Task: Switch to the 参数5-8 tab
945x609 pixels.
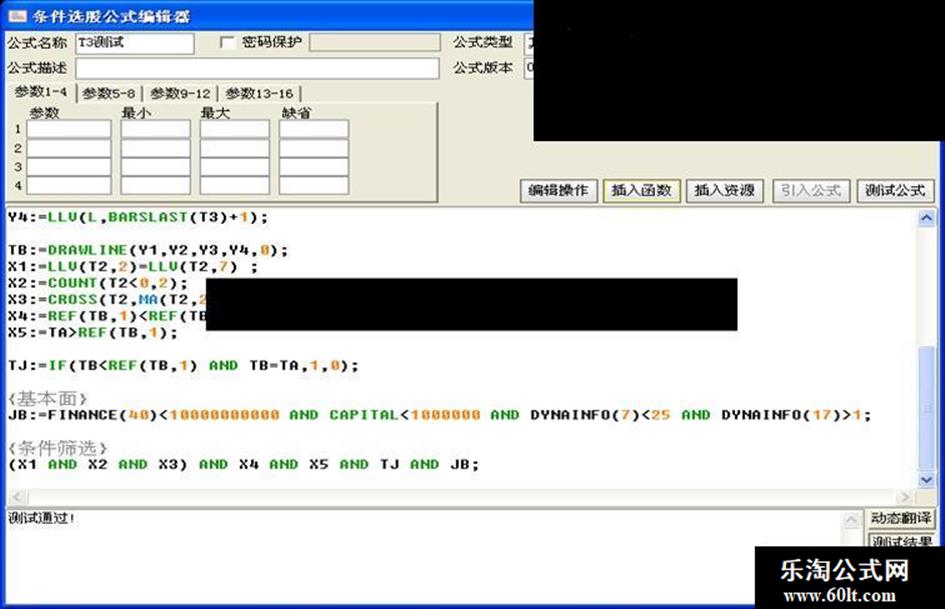Action: point(108,93)
